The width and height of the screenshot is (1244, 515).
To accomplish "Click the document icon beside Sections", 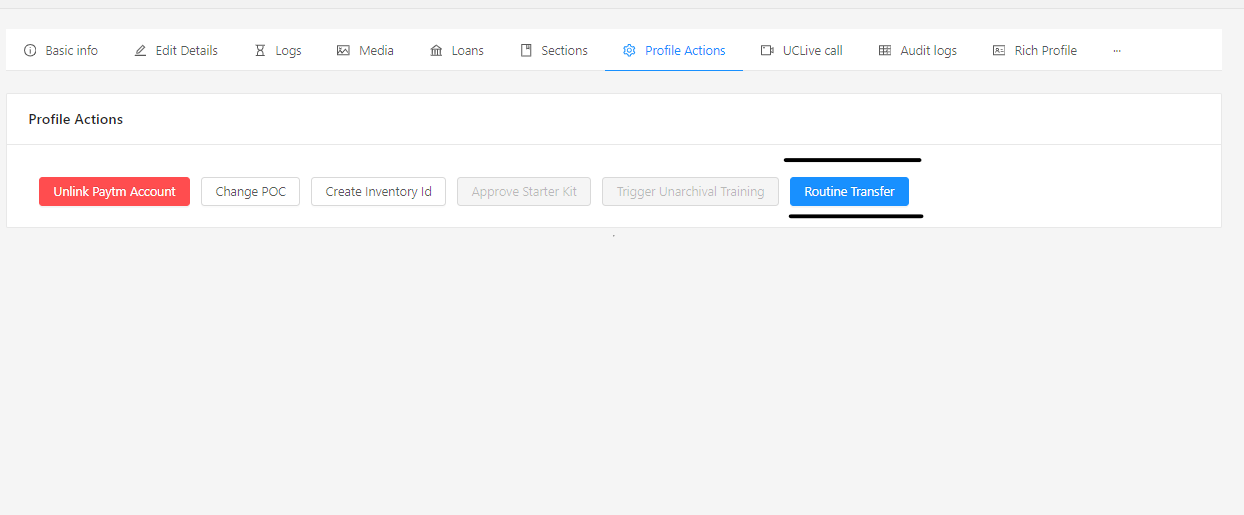I will click(x=526, y=50).
